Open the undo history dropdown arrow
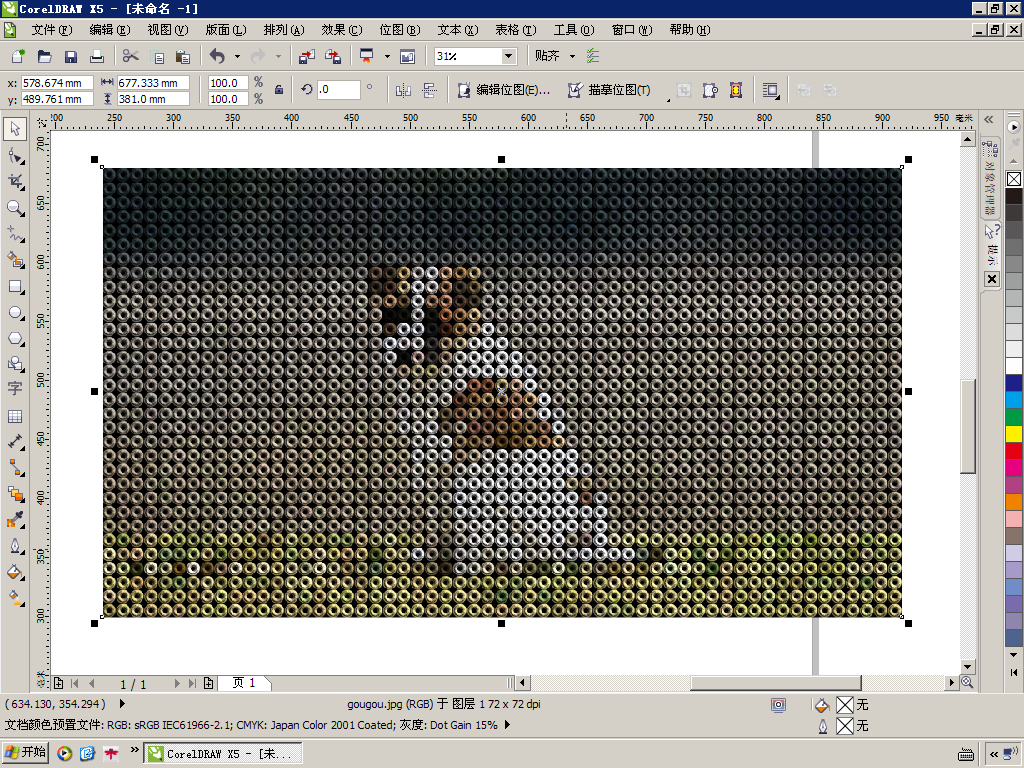The image size is (1024, 768). (x=237, y=57)
